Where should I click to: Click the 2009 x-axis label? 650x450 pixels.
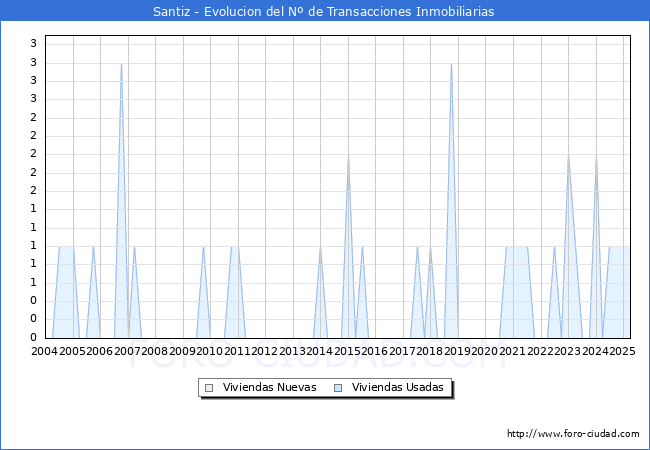click(182, 351)
